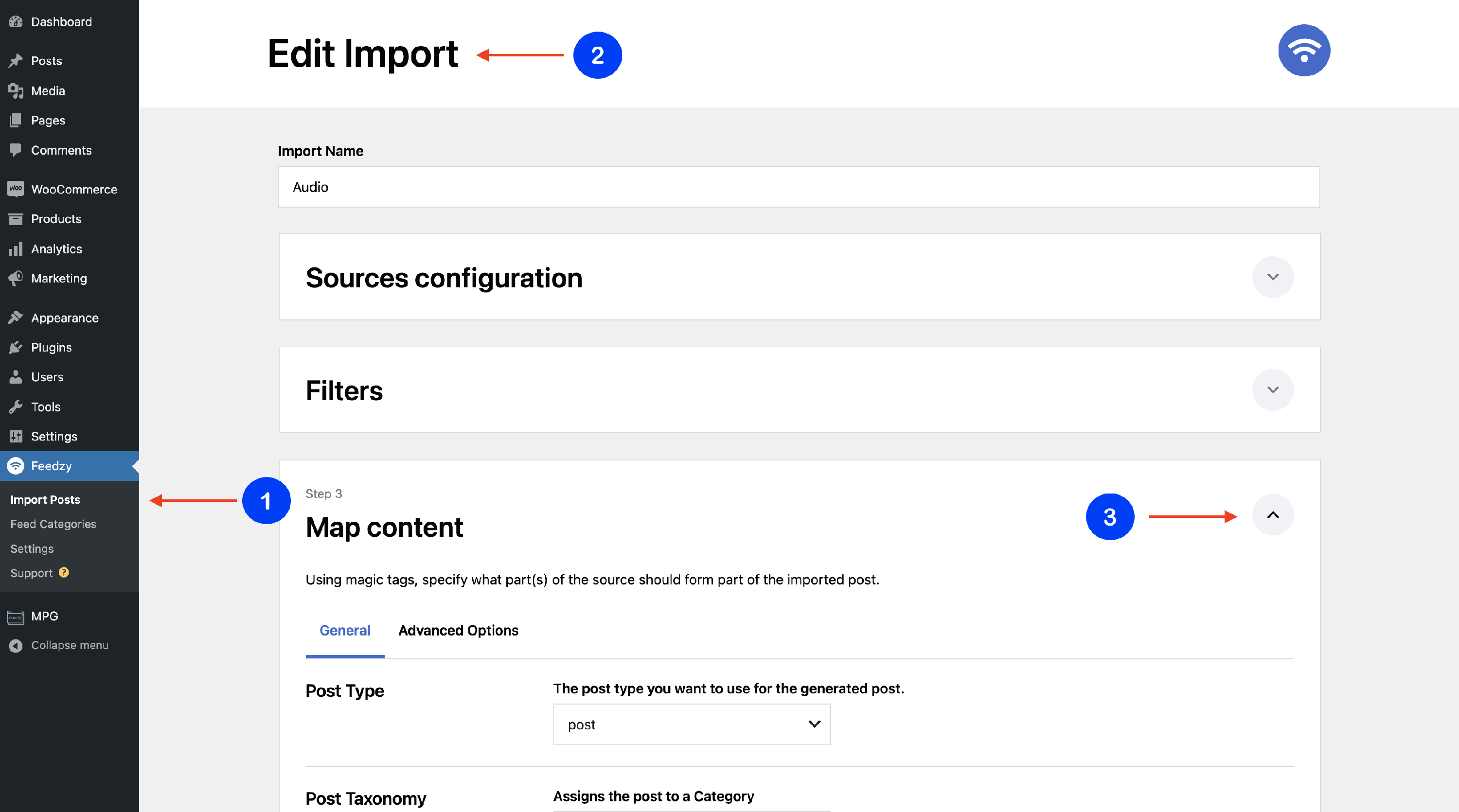This screenshot has height=812, width=1459.
Task: Open Feedzy Settings submenu link
Action: tap(32, 548)
